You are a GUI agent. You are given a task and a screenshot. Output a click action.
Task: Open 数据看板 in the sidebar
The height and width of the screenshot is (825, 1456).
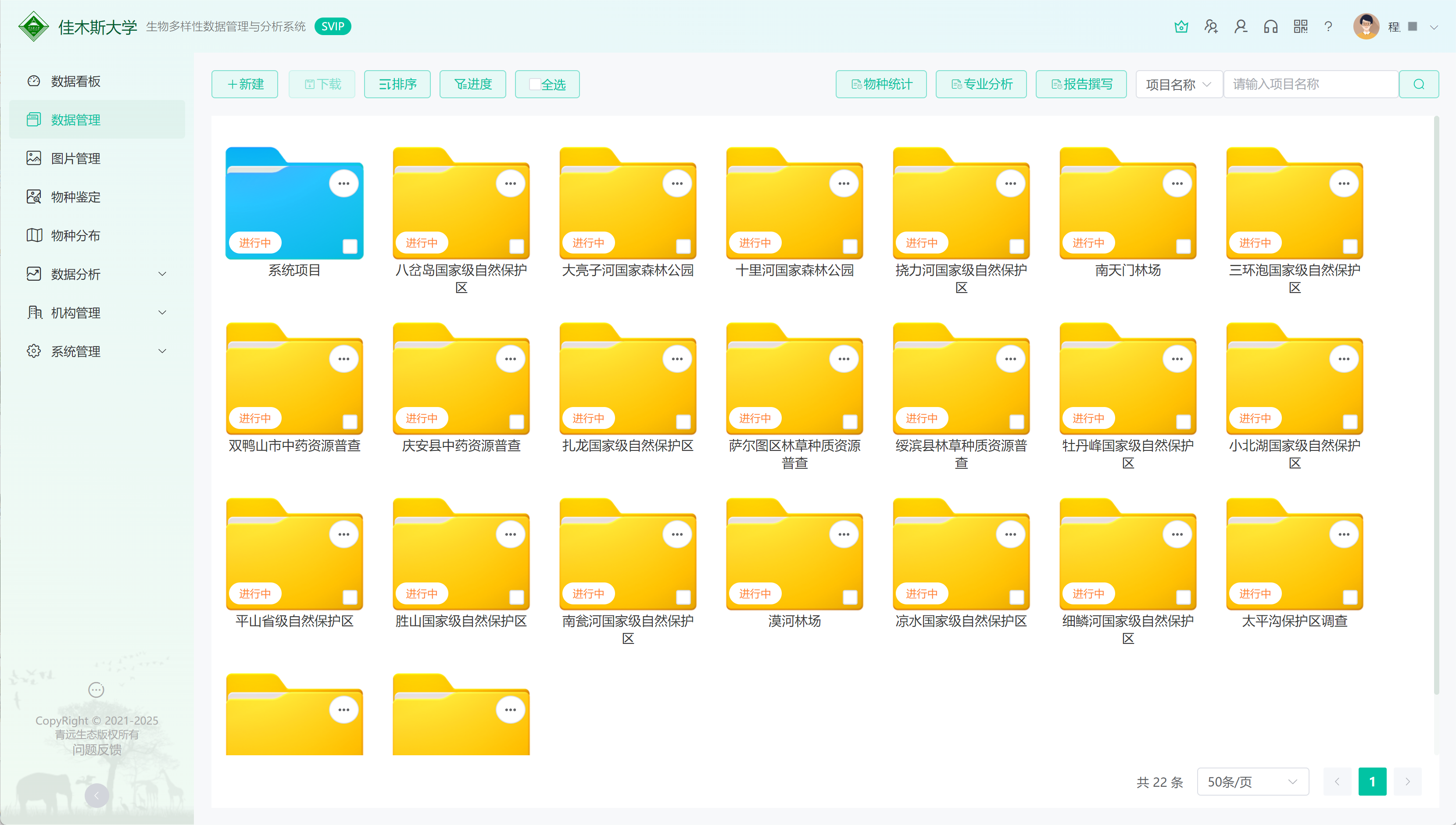pyautogui.click(x=97, y=81)
